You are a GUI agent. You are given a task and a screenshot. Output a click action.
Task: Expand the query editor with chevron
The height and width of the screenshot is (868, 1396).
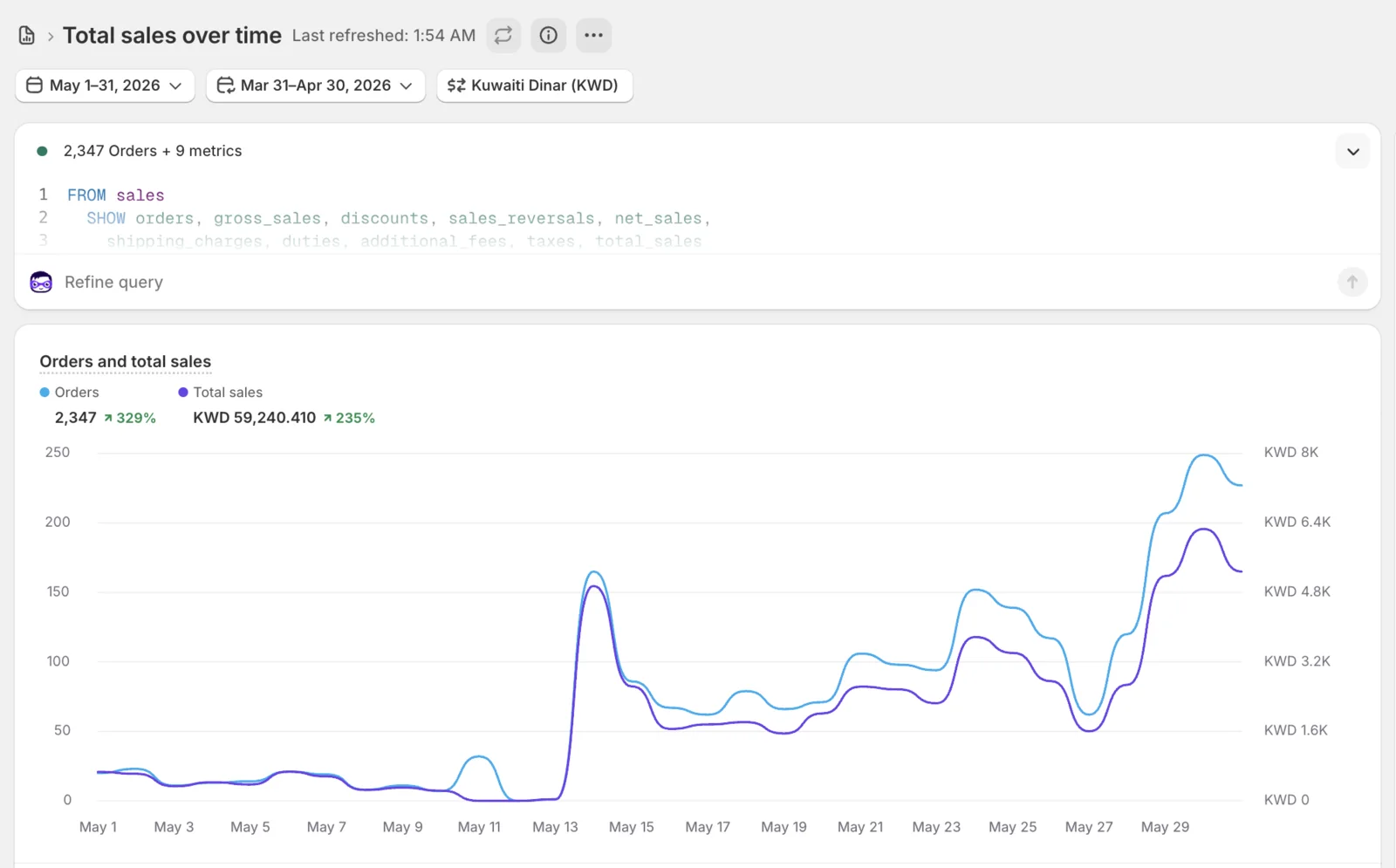point(1353,152)
